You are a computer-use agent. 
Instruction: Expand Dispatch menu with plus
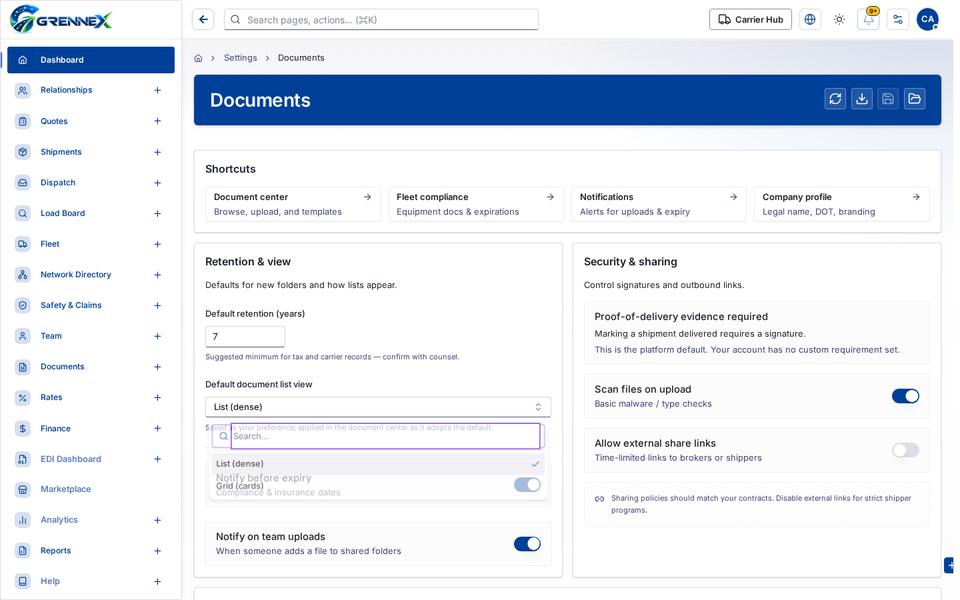click(x=157, y=182)
